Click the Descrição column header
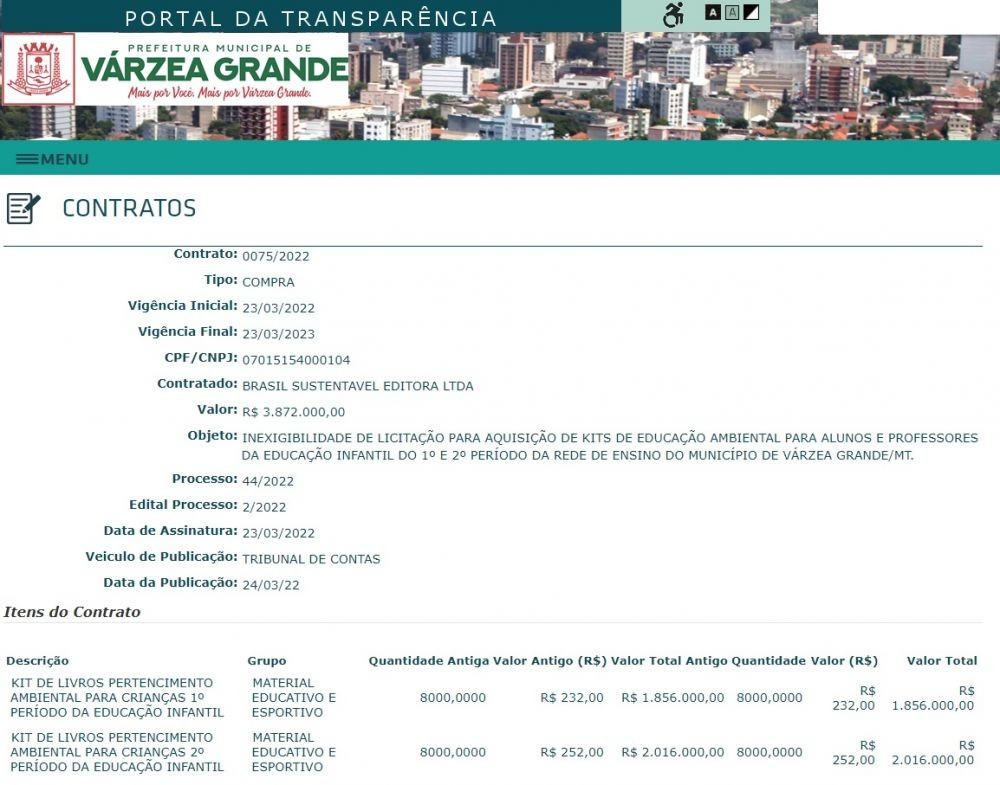The height and width of the screenshot is (785, 1000). [x=37, y=660]
